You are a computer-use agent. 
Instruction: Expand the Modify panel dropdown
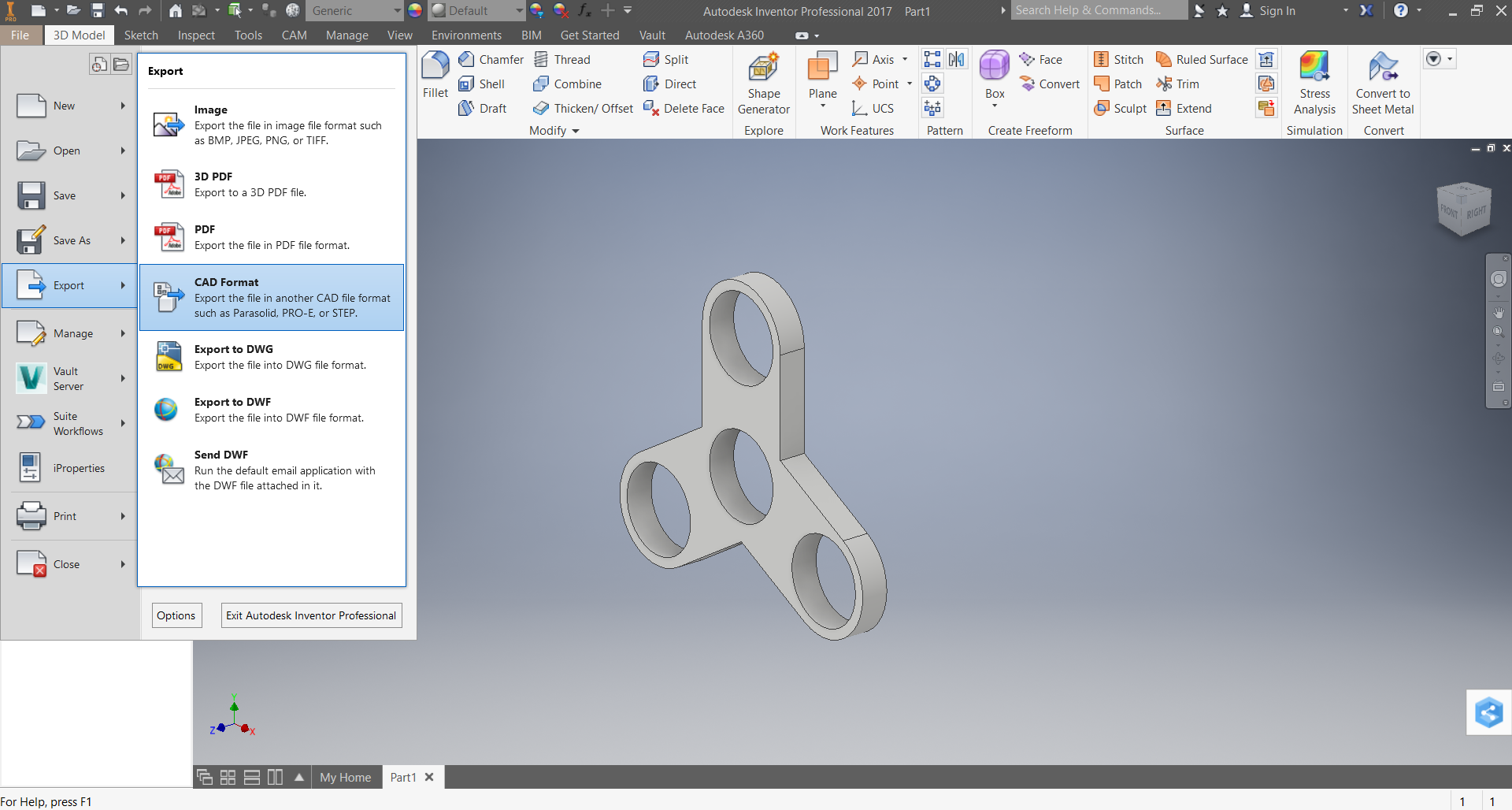554,131
